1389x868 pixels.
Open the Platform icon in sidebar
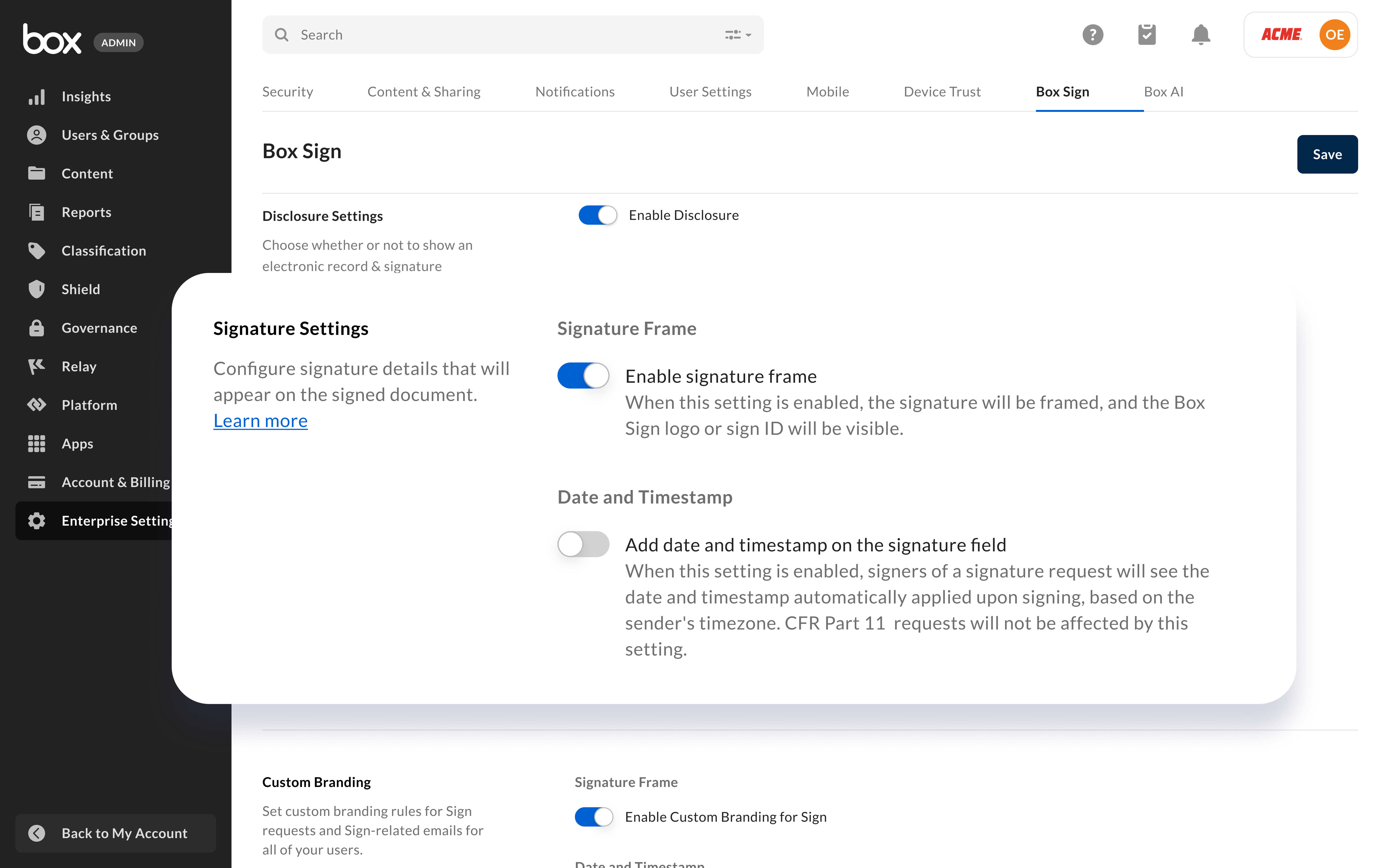[36, 405]
